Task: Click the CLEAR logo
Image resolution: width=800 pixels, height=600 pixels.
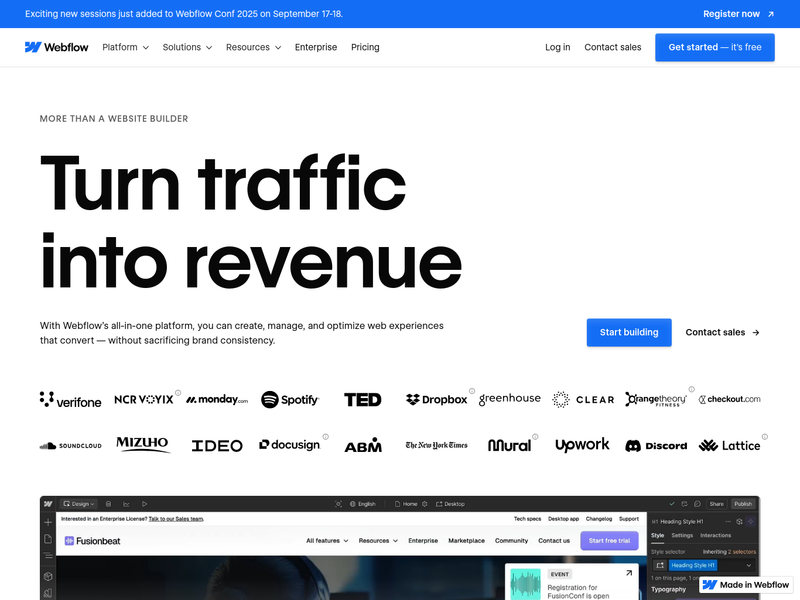Action: 583,399
